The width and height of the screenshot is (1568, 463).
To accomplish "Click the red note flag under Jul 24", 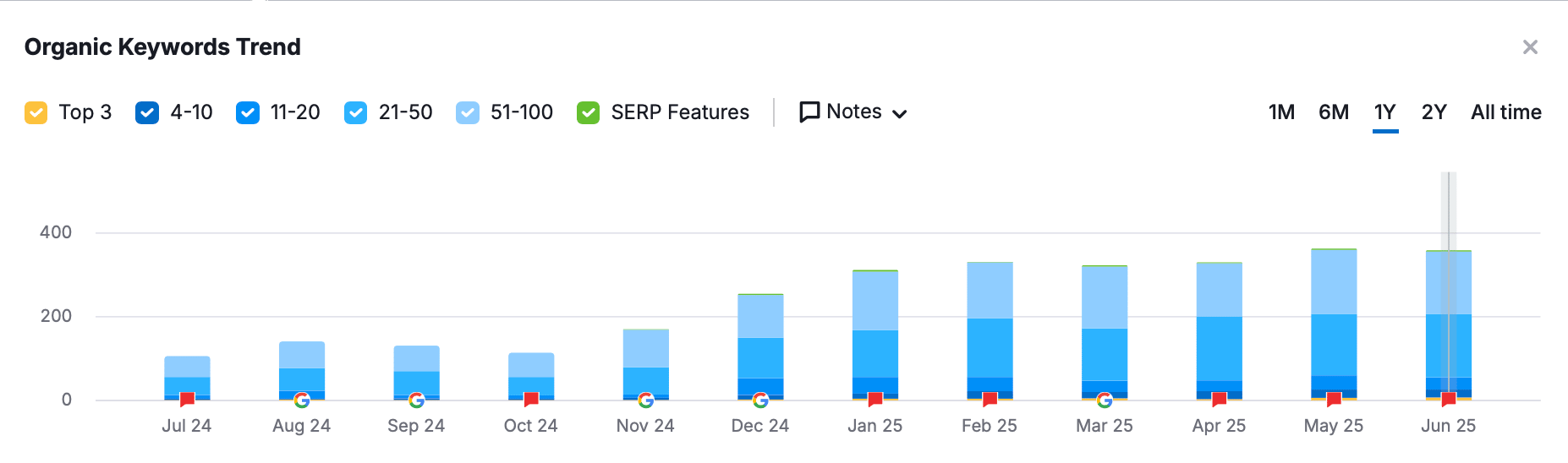I will [x=187, y=400].
